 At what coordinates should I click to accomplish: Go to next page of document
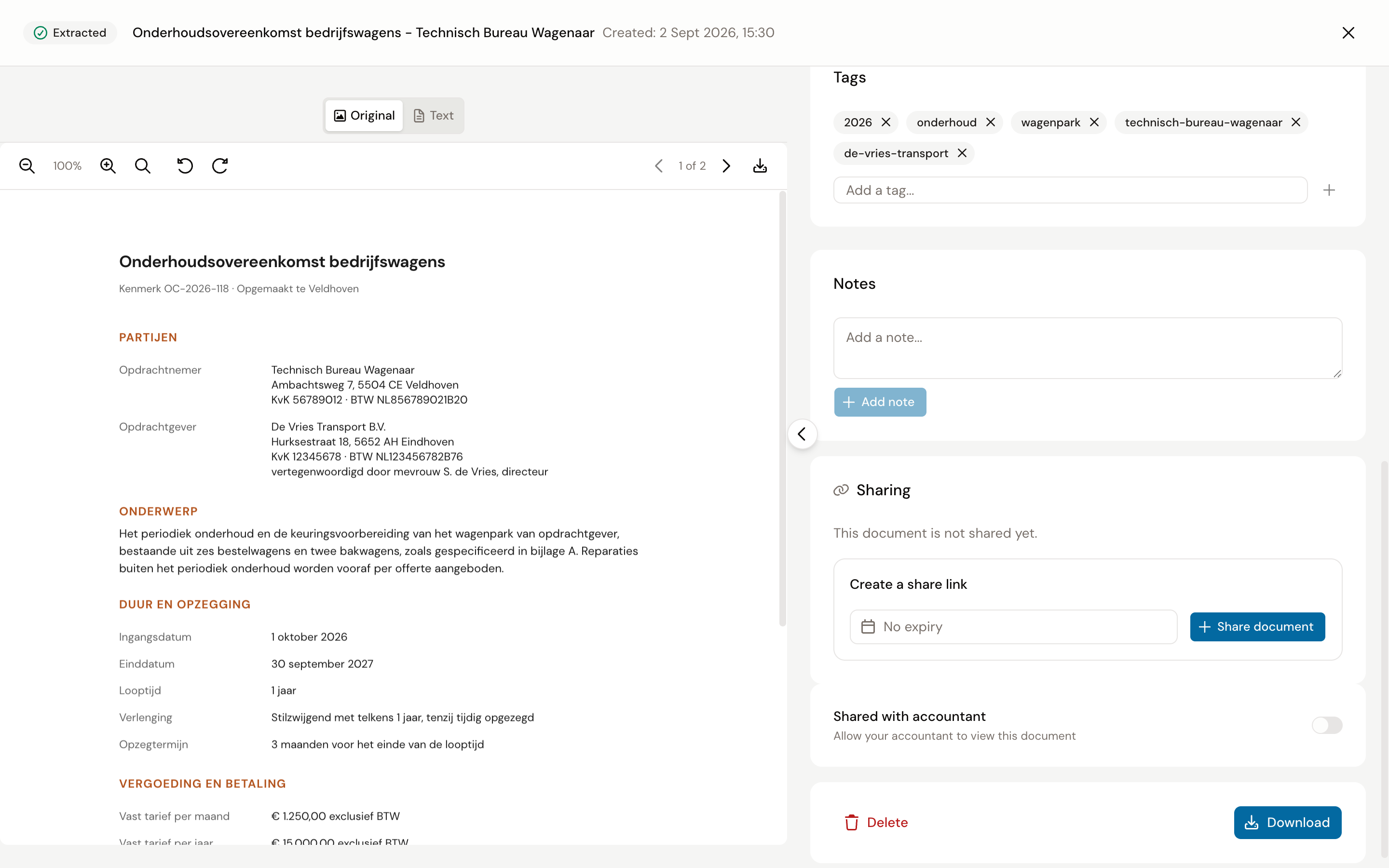click(x=727, y=166)
